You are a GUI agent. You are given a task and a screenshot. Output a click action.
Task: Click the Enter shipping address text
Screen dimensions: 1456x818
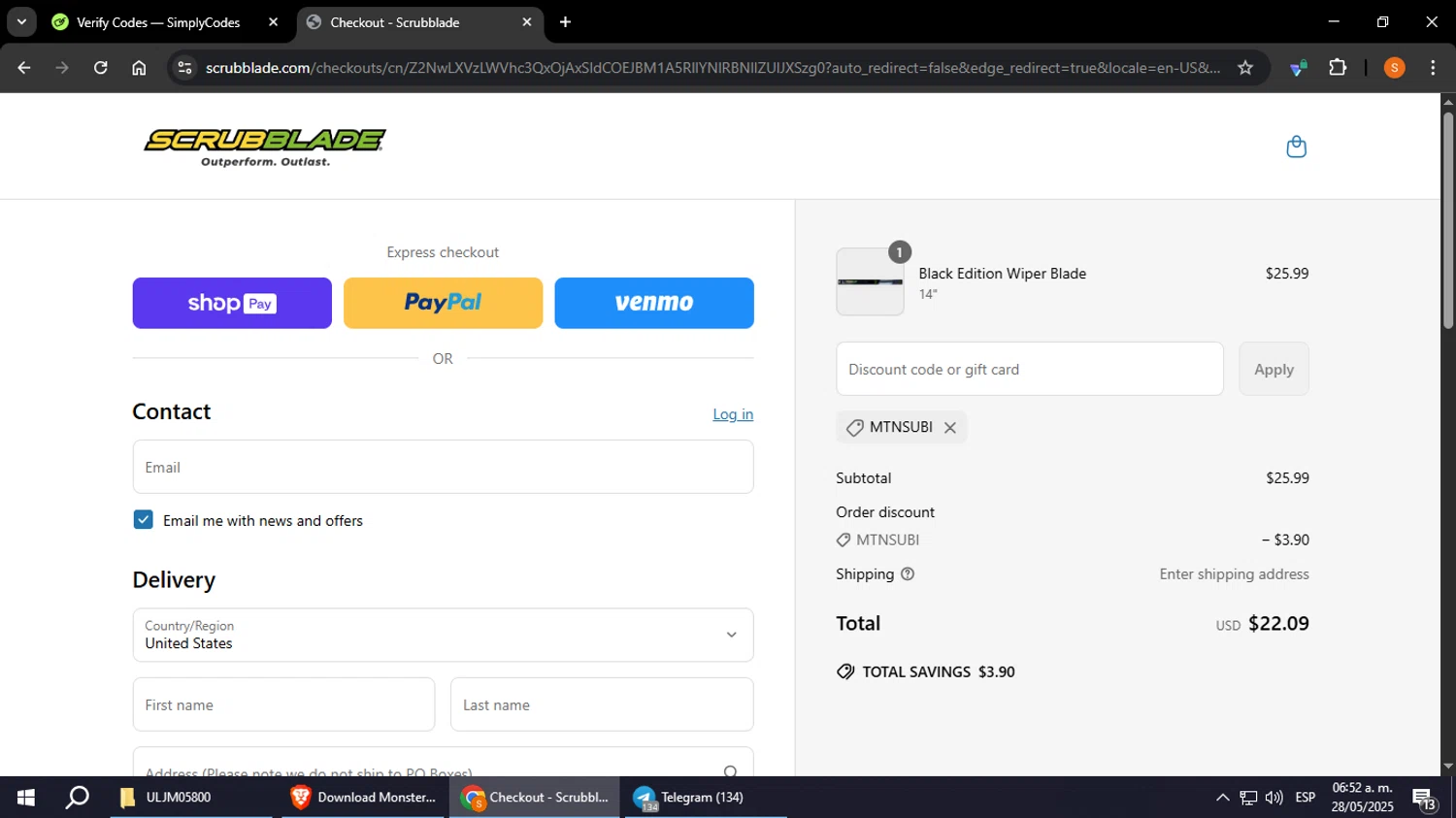pos(1234,574)
